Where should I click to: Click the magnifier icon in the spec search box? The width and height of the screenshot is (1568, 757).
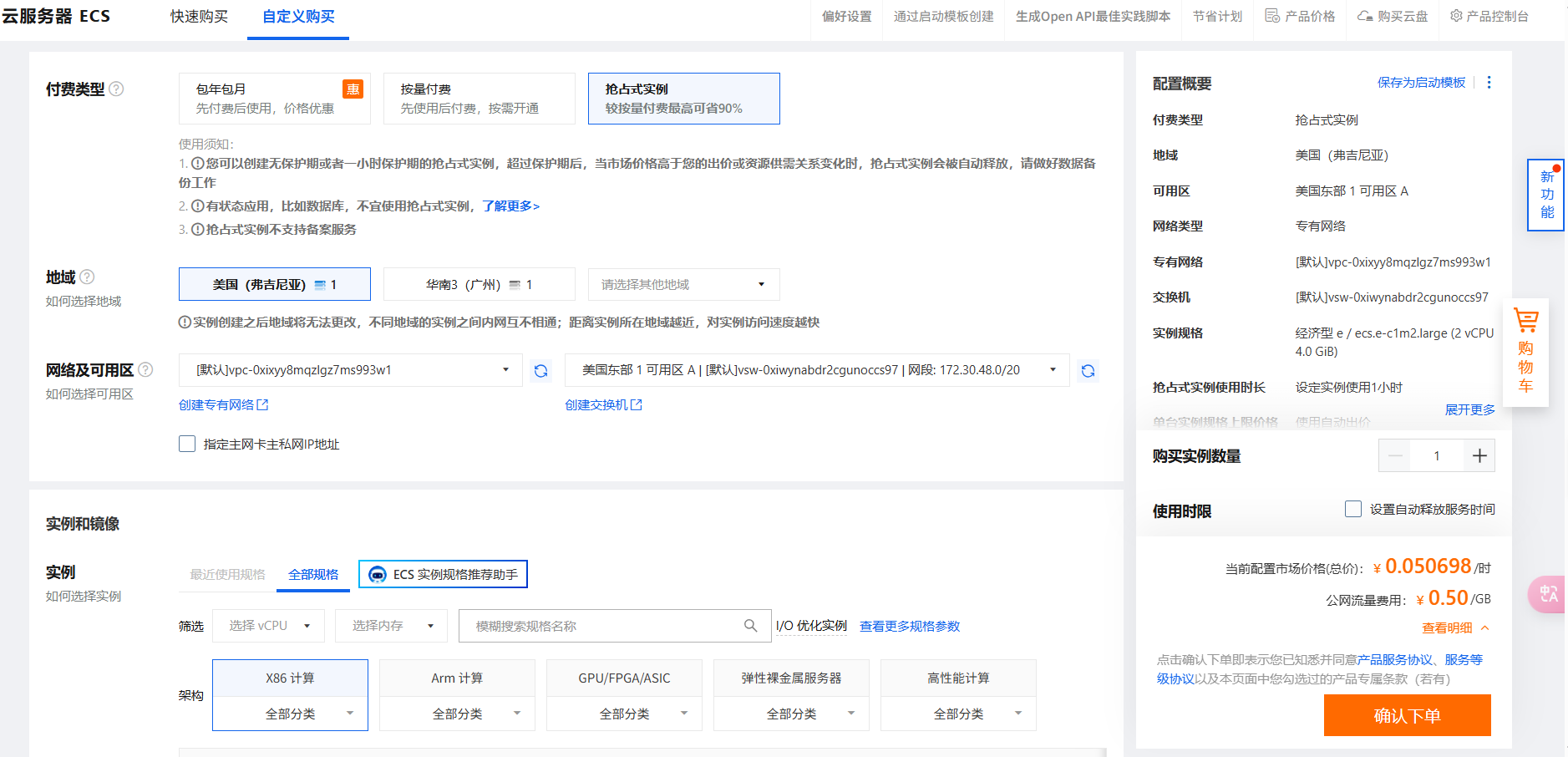751,625
